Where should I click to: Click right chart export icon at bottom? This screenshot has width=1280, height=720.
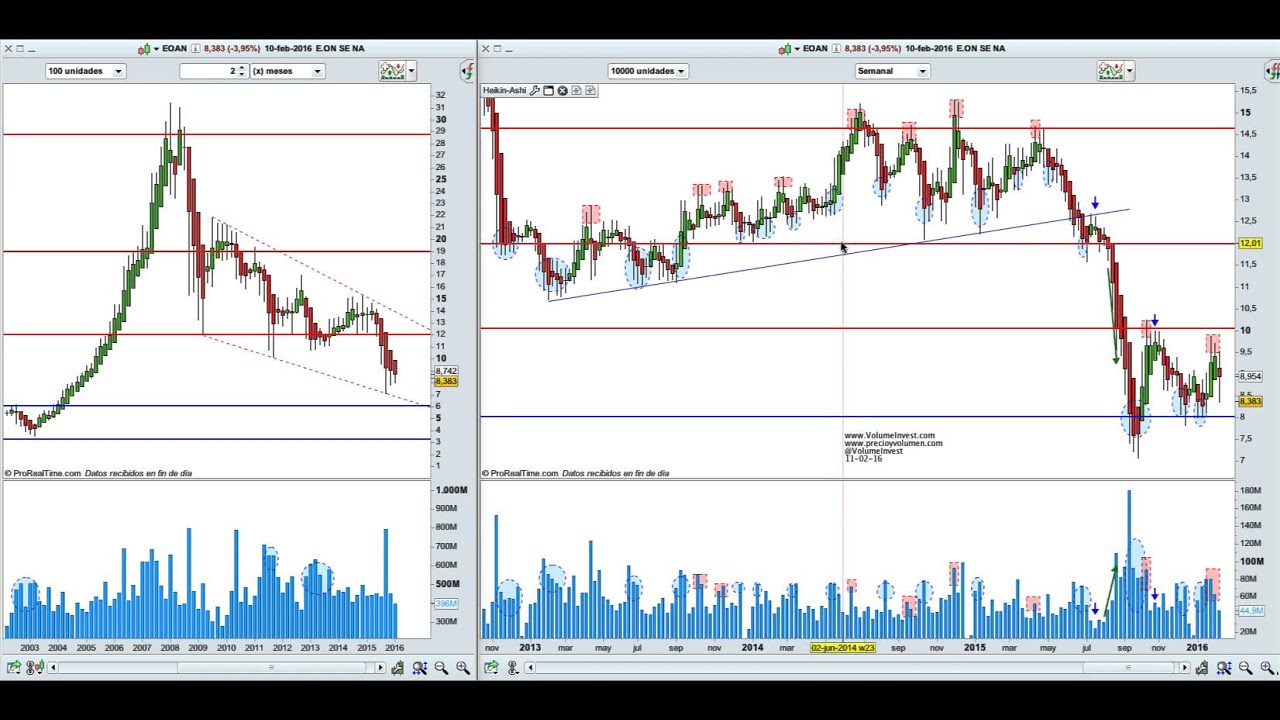point(491,668)
